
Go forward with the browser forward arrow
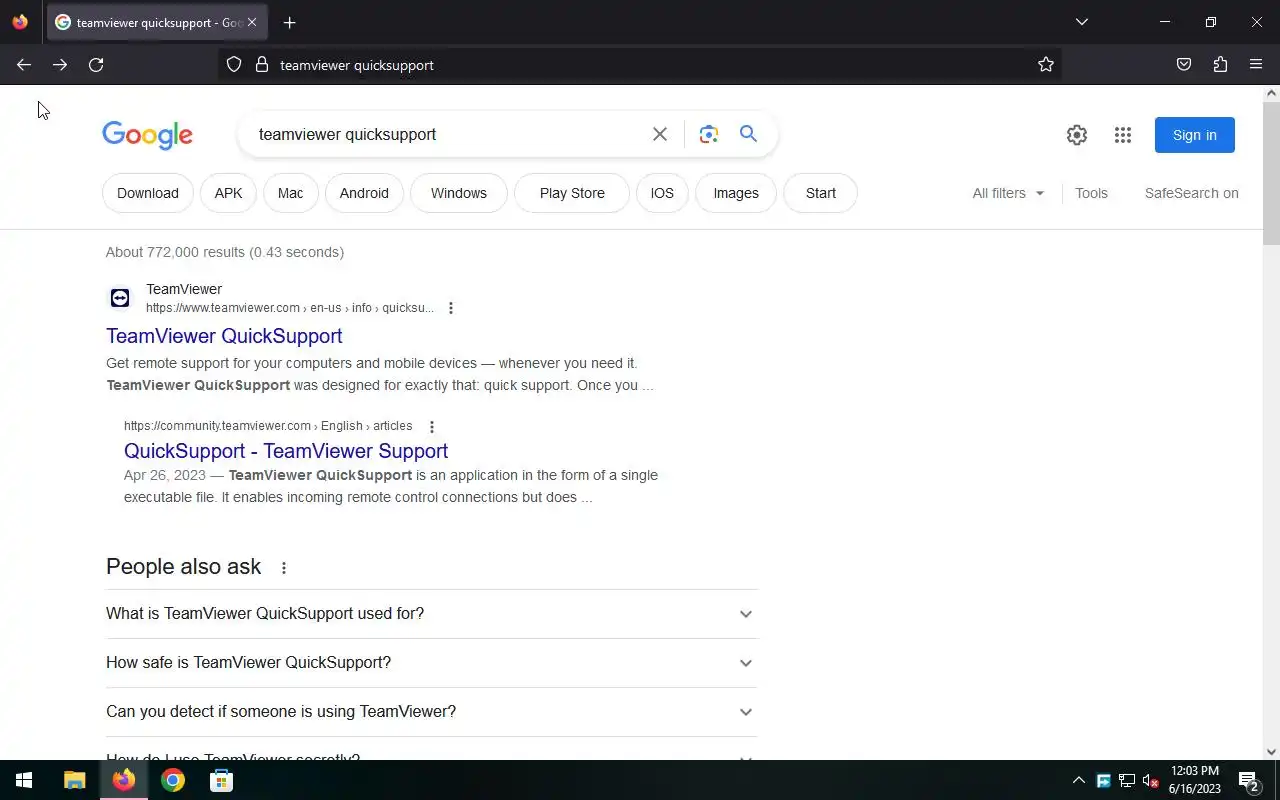(x=60, y=65)
